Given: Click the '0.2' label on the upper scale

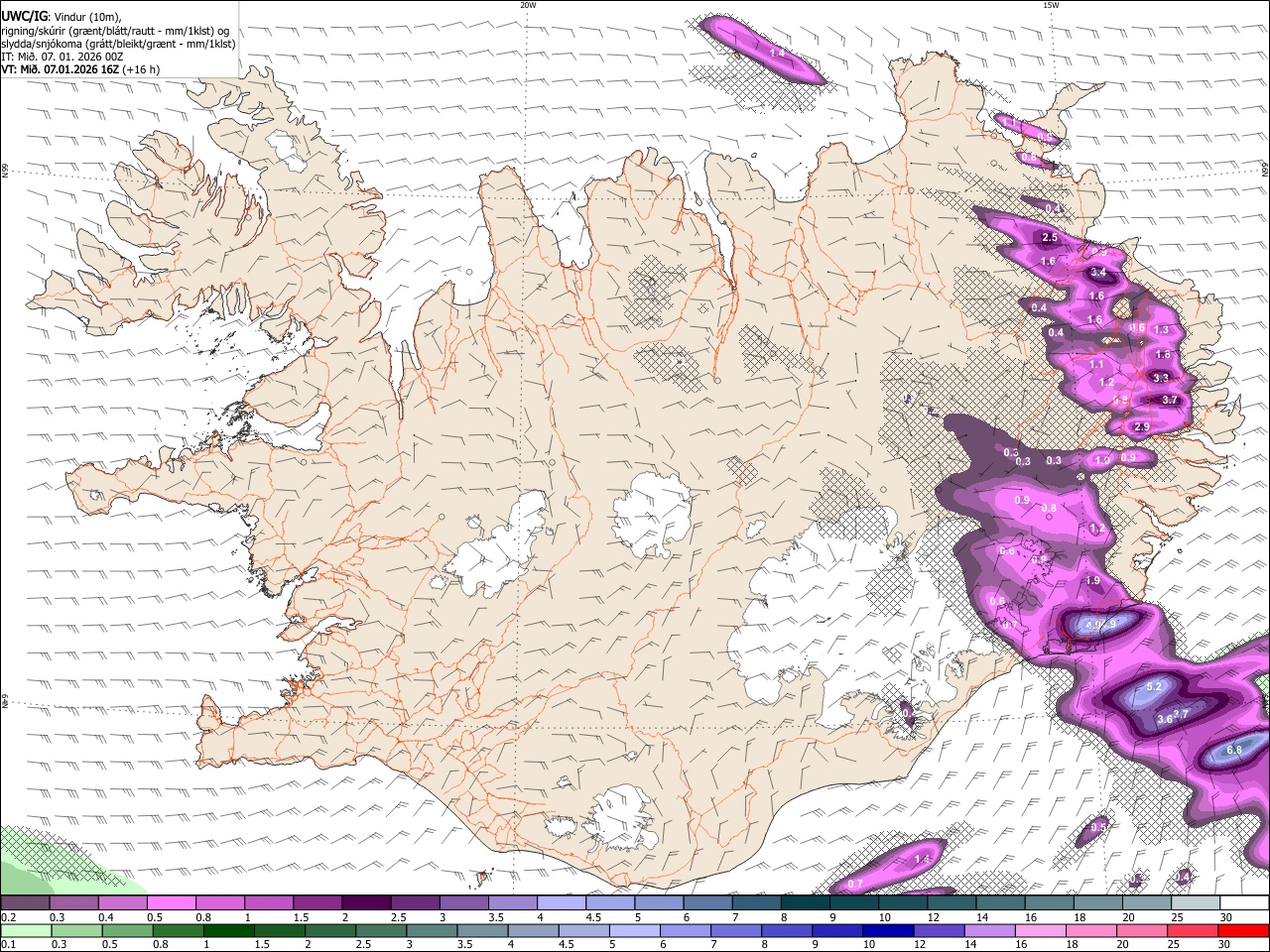Looking at the screenshot, I should point(8,917).
